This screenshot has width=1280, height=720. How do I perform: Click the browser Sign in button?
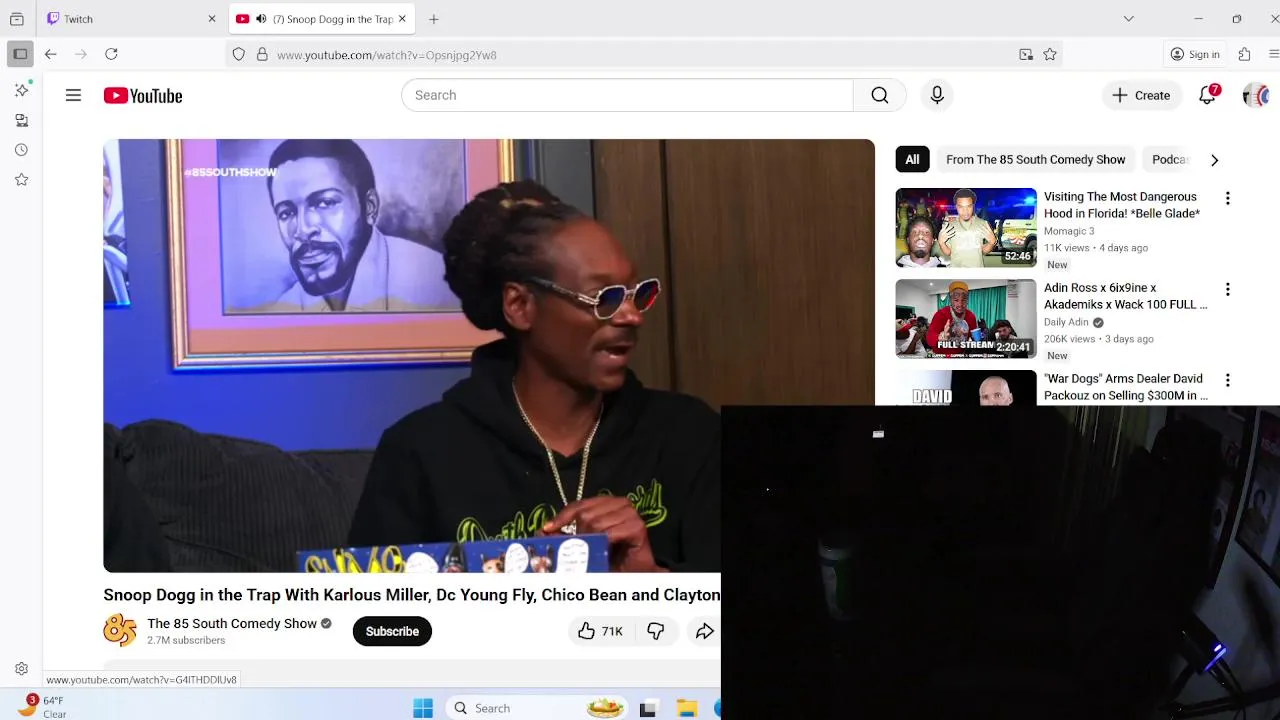tap(1195, 54)
